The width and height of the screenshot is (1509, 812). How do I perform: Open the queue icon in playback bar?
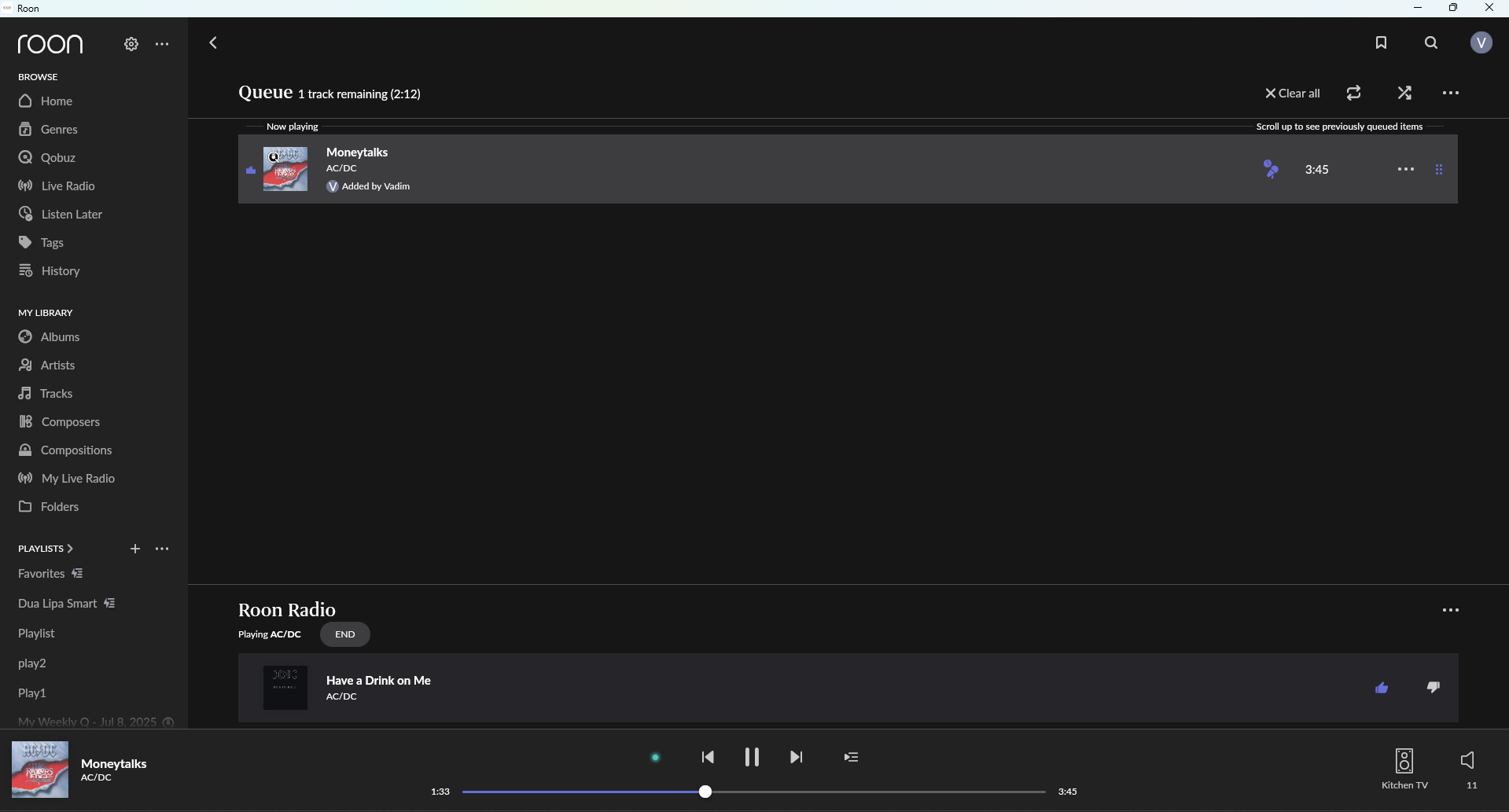coord(851,757)
